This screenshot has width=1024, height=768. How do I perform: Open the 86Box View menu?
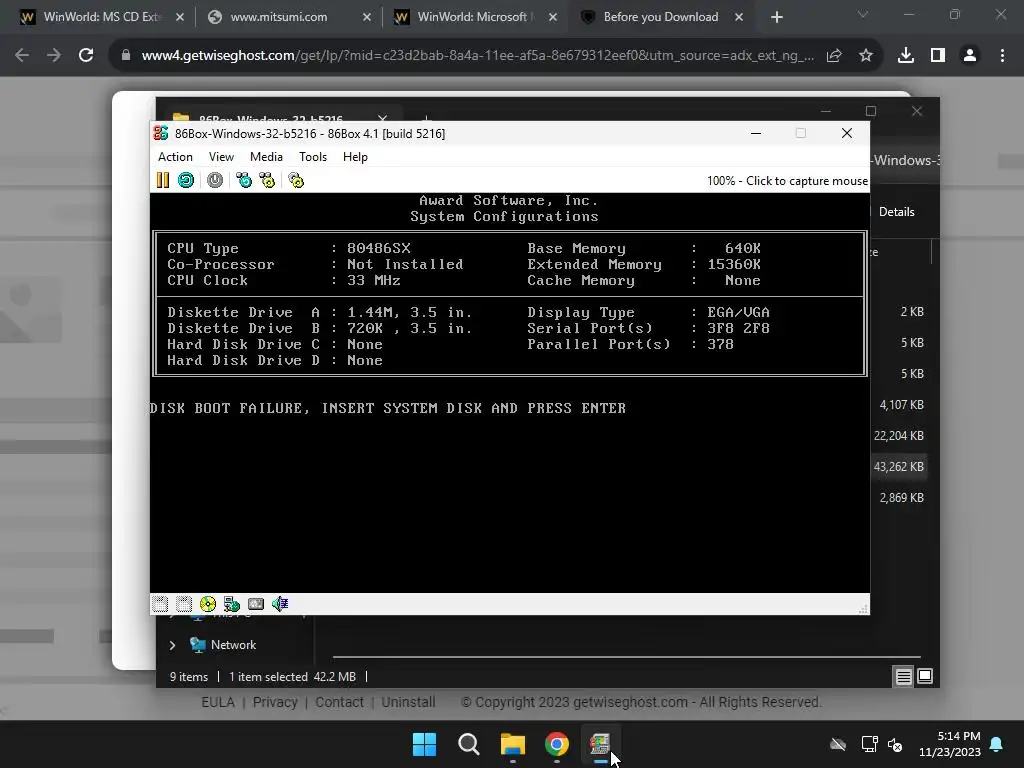221,157
